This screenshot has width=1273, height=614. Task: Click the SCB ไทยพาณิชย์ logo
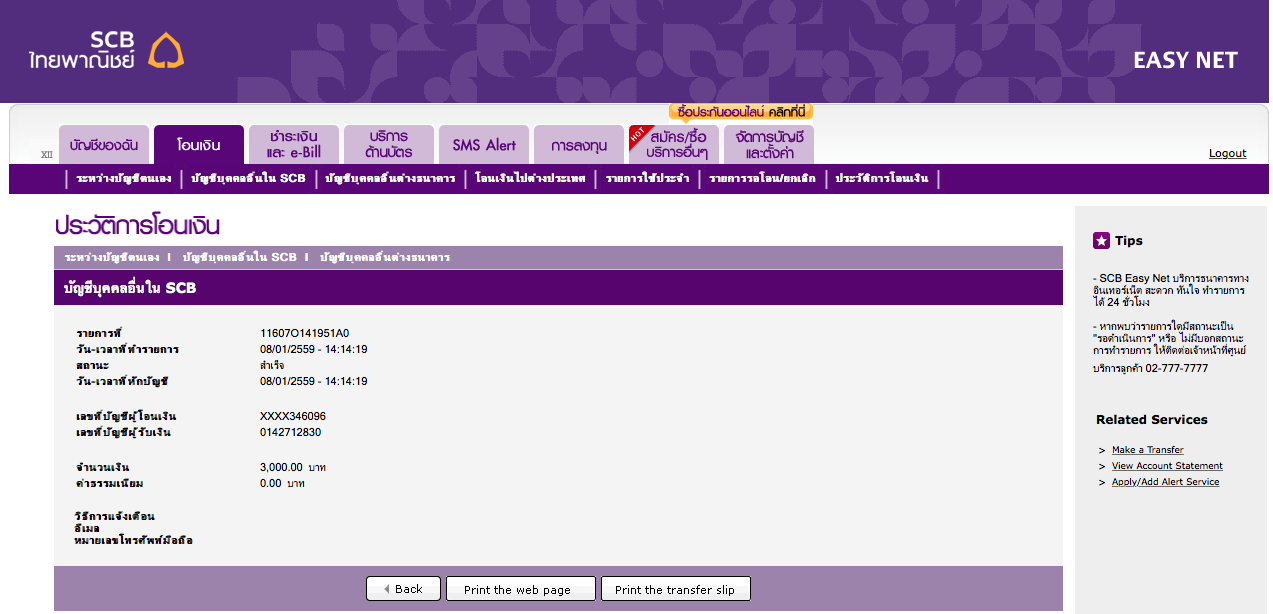(x=107, y=50)
